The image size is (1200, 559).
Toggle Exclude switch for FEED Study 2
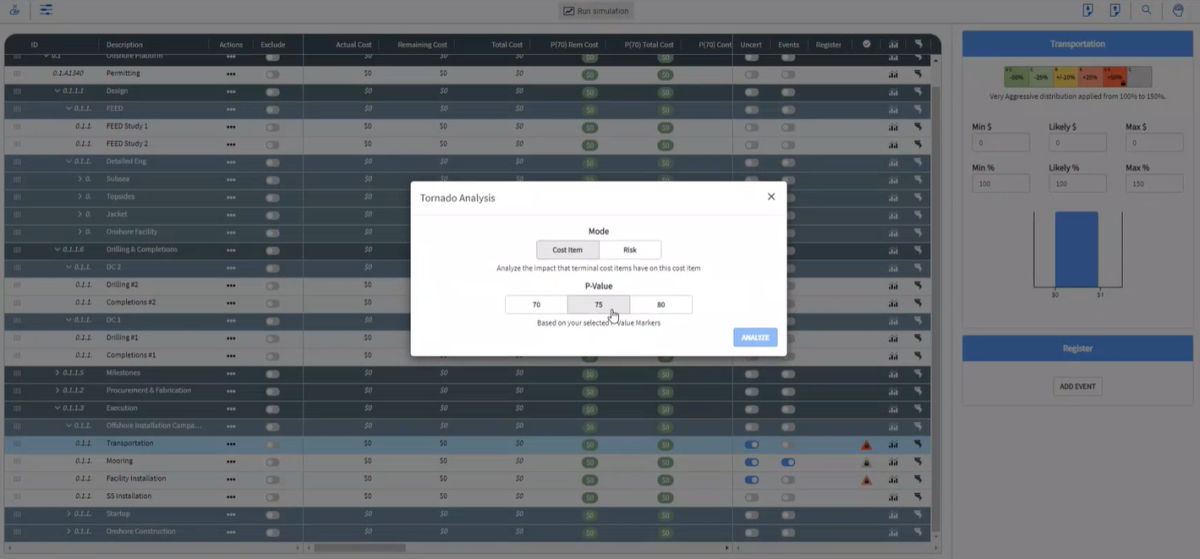(272, 144)
